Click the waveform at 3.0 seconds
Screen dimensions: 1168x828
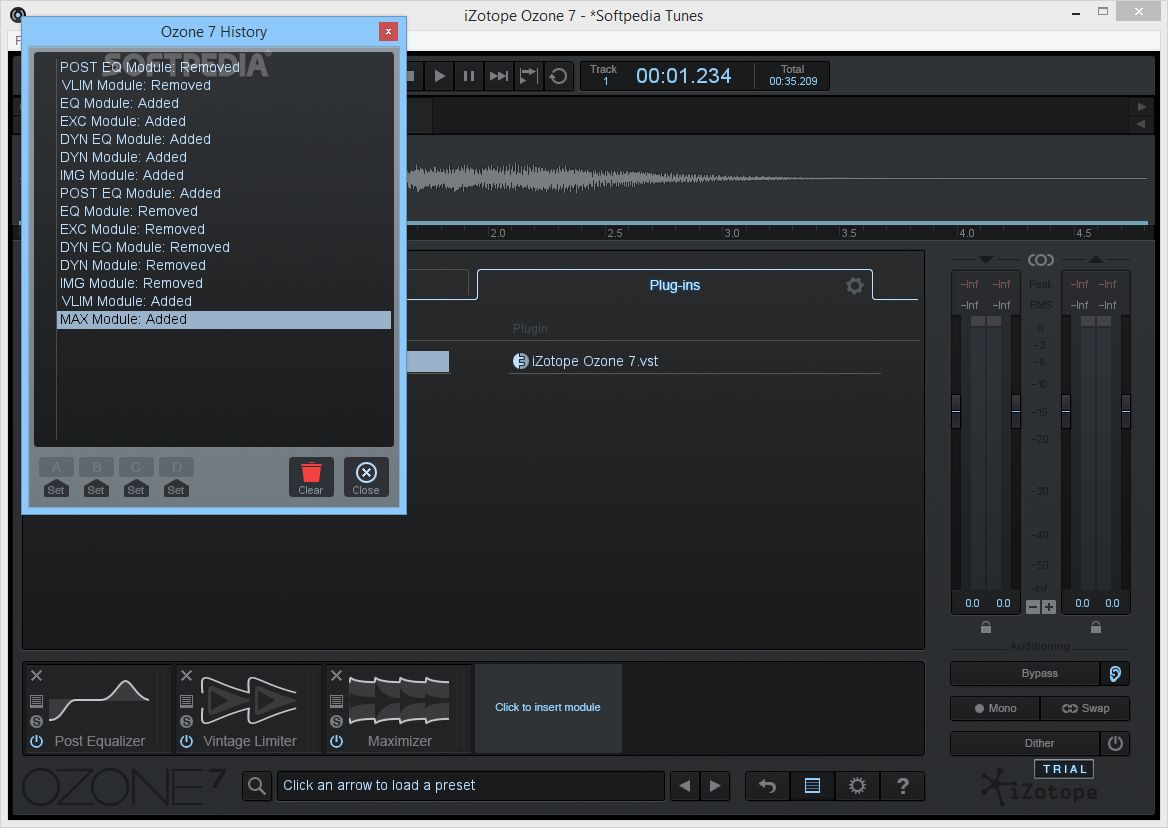[724, 179]
